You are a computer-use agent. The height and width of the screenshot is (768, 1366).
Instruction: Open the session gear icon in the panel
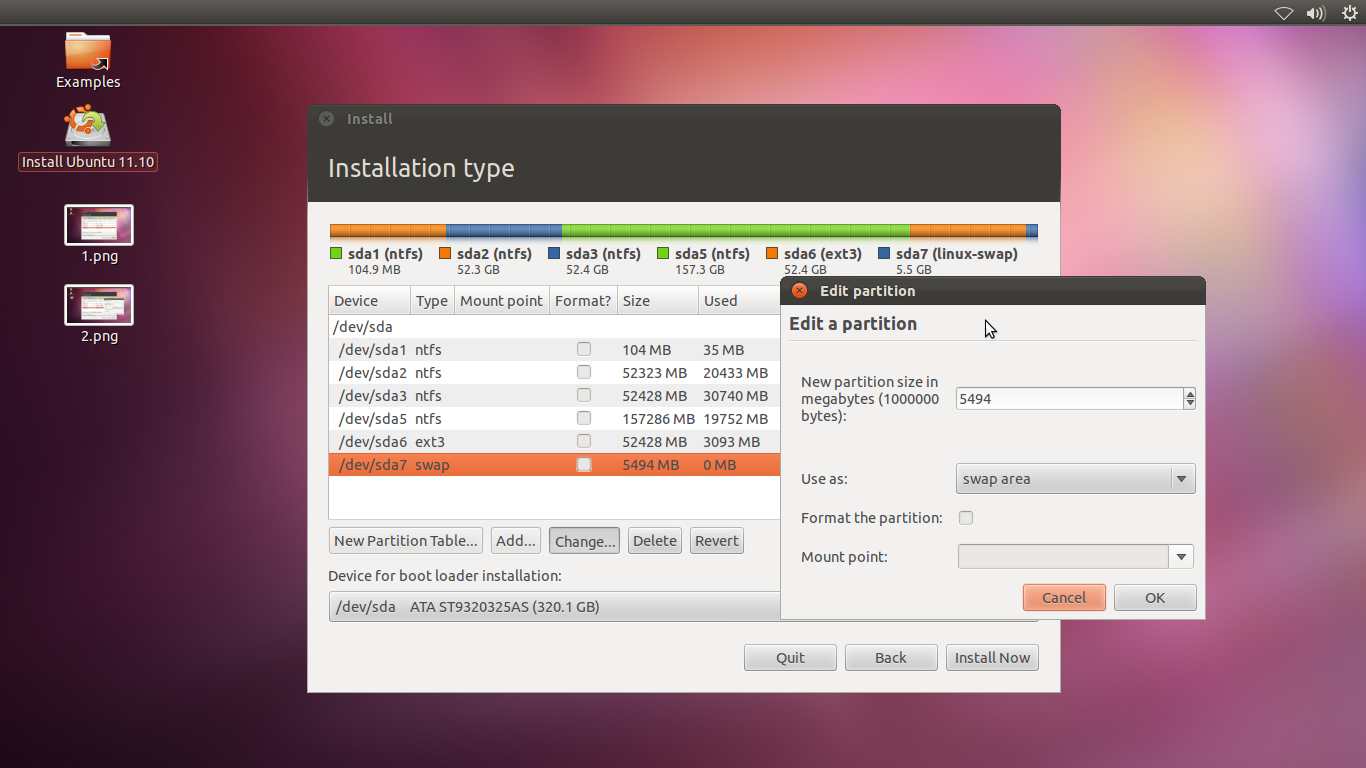click(1347, 13)
